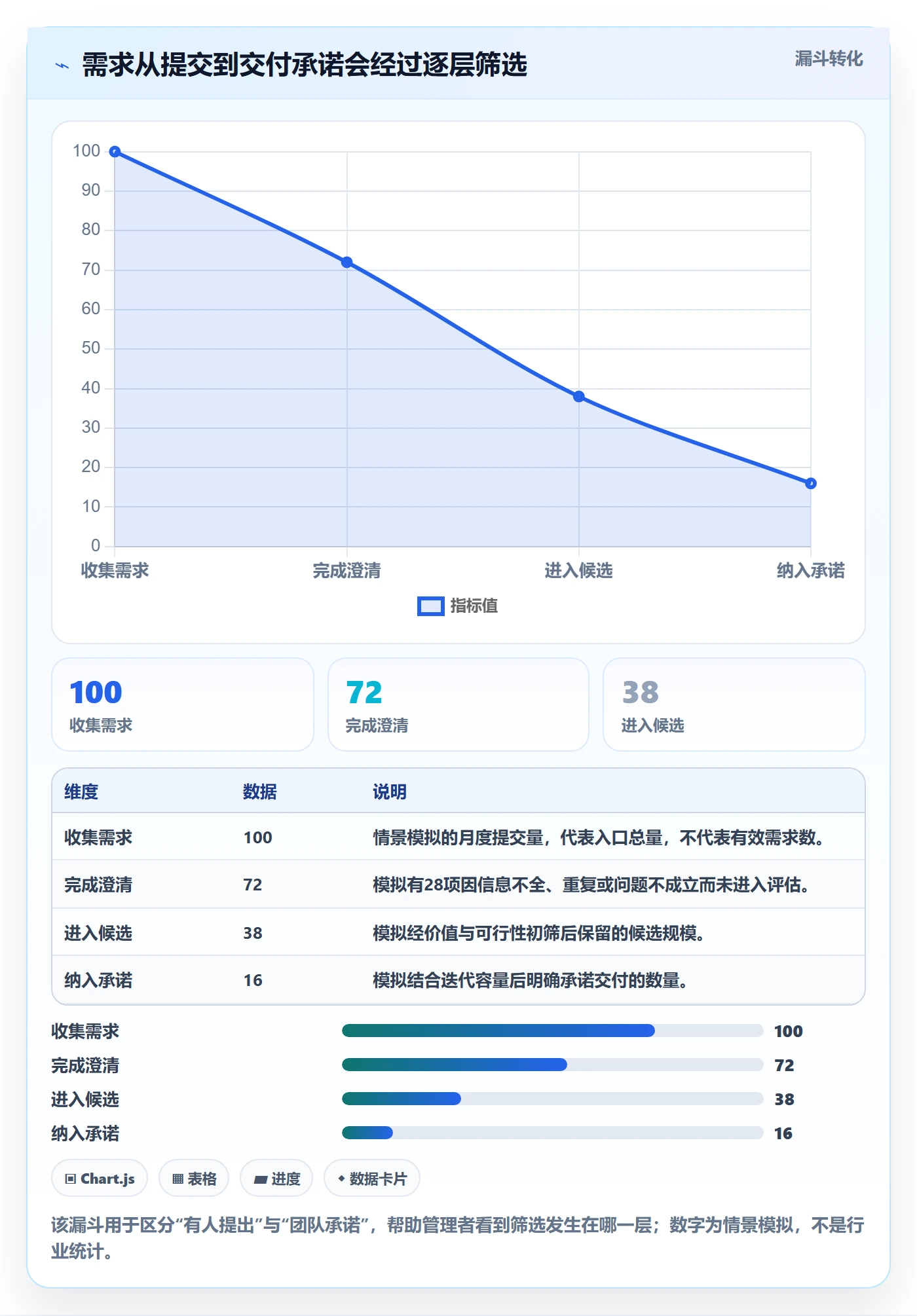917x1316 pixels.
Task: Click the table value 16 in the 纳入承诺 row
Action: pos(253,980)
